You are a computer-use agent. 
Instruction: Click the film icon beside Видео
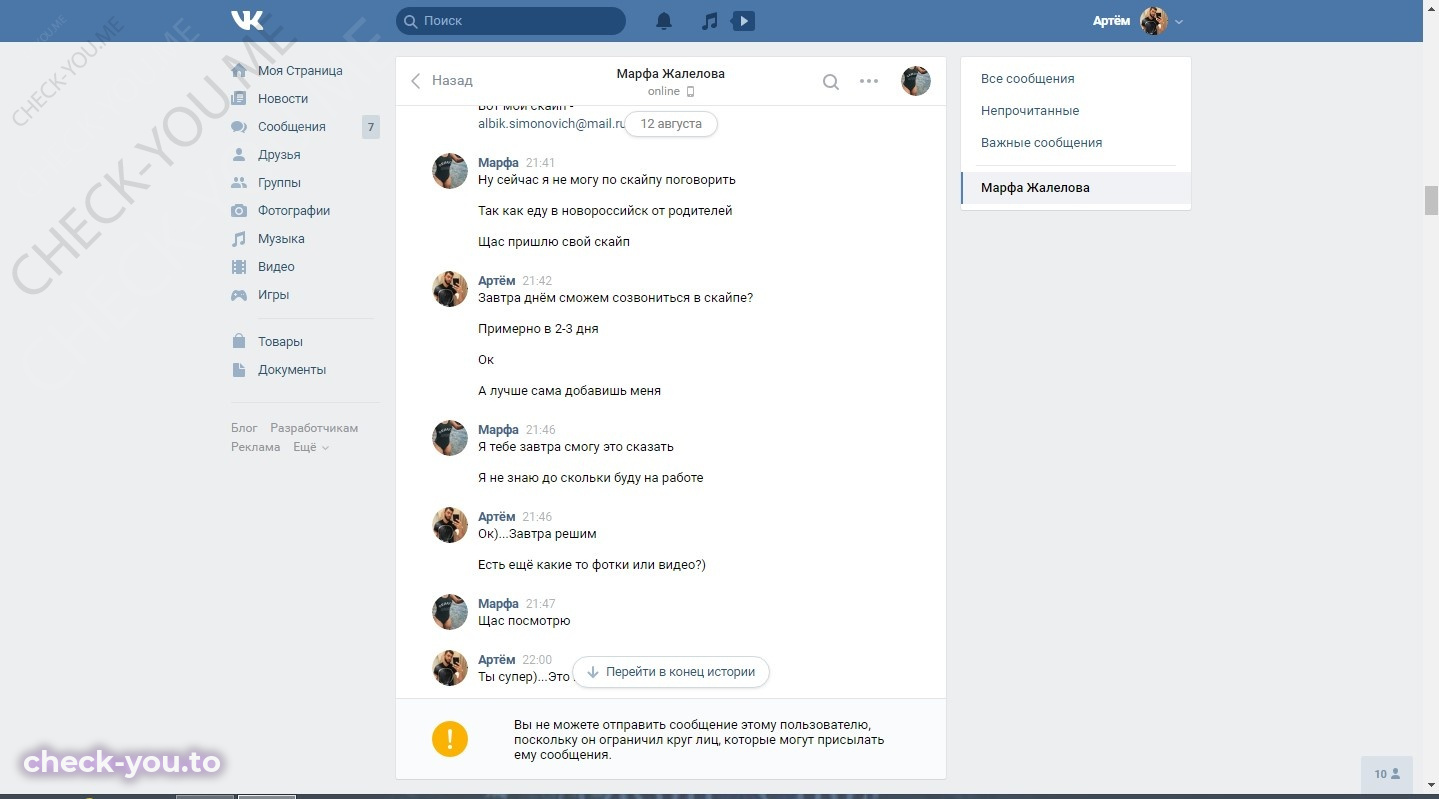239,267
